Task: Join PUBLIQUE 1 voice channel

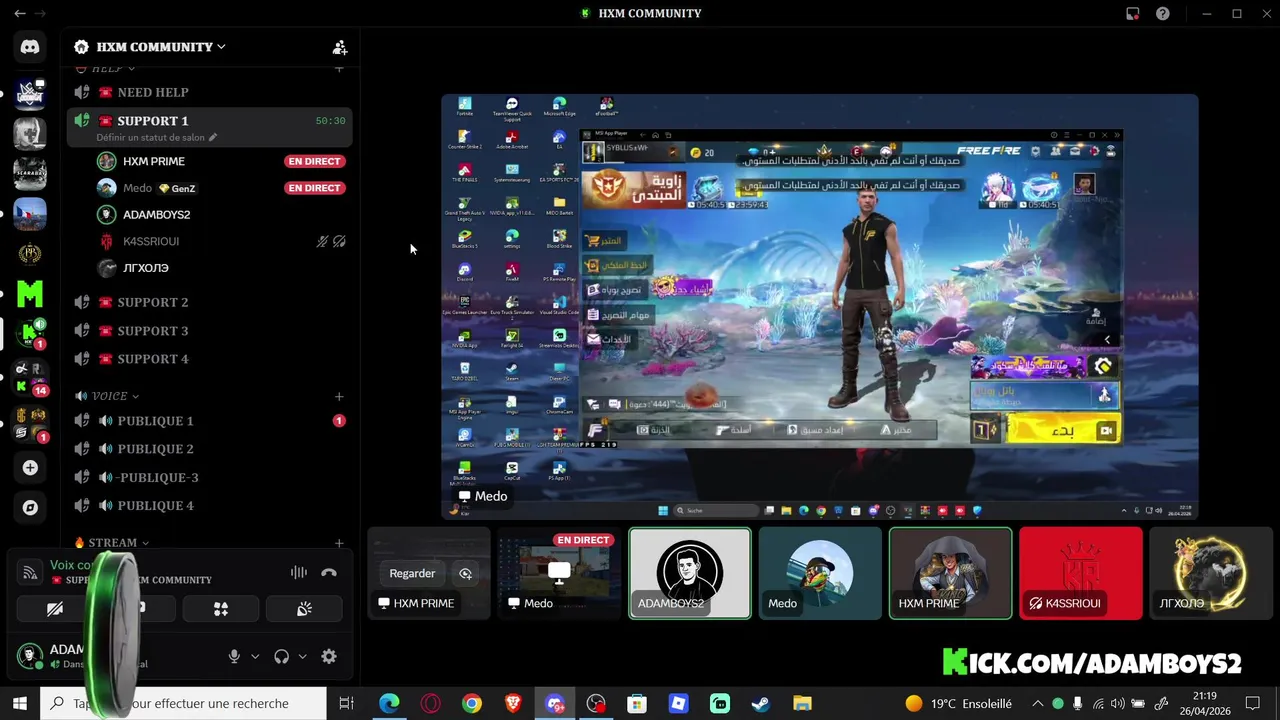Action: coord(210,421)
